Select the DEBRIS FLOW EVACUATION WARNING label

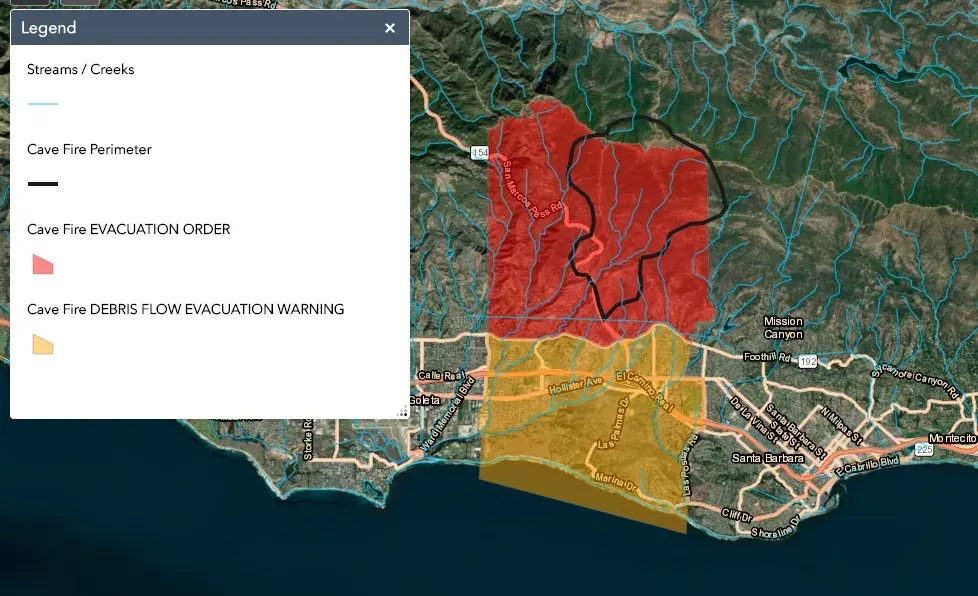[x=185, y=310]
